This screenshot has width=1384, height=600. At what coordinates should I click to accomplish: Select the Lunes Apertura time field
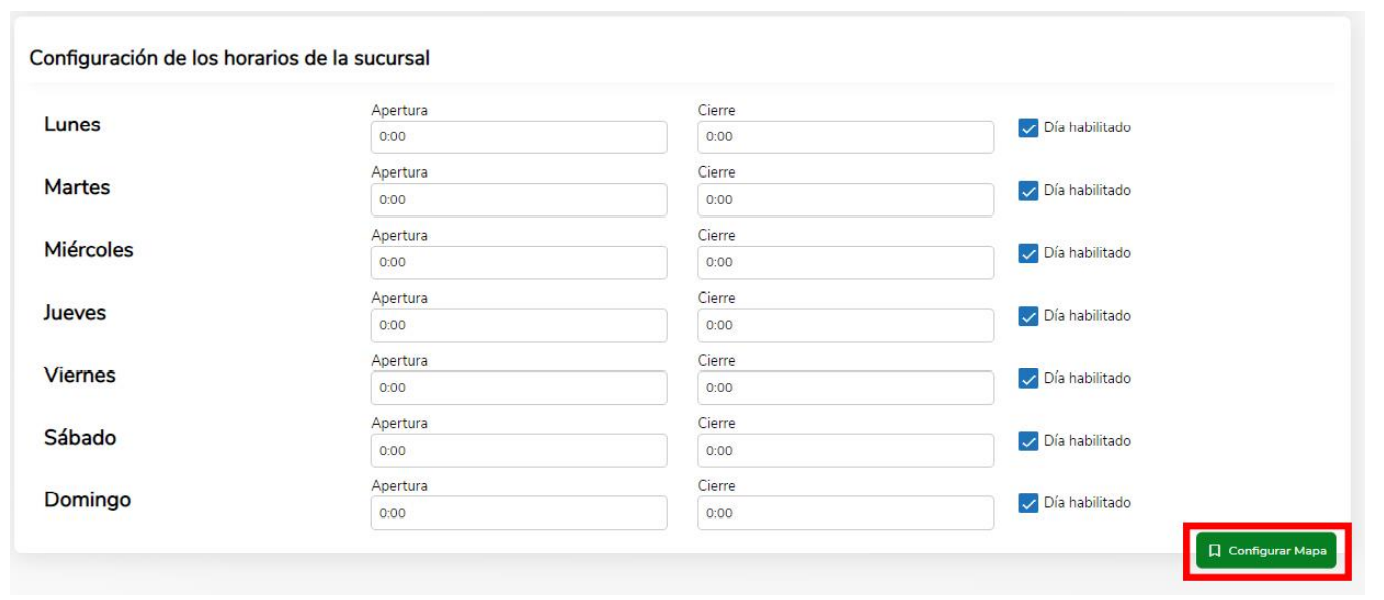pyautogui.click(x=519, y=137)
